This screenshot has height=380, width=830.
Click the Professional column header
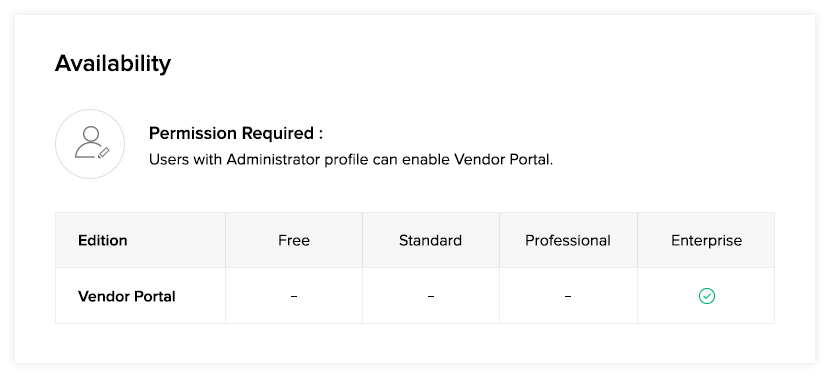tap(568, 240)
